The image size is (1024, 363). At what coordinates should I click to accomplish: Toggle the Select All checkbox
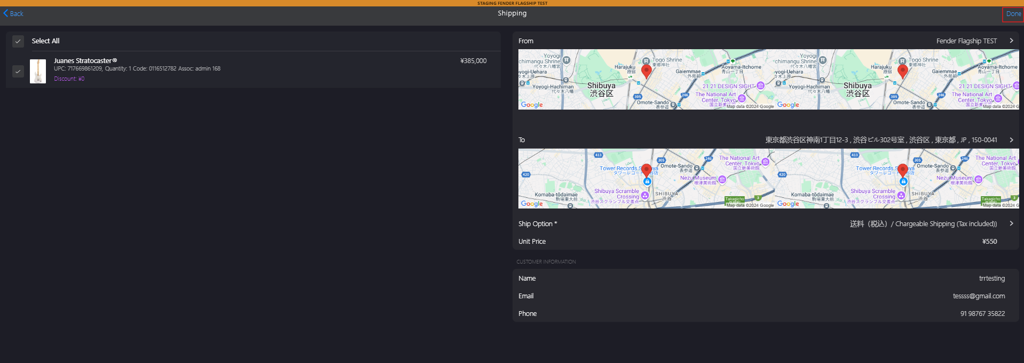[18, 41]
